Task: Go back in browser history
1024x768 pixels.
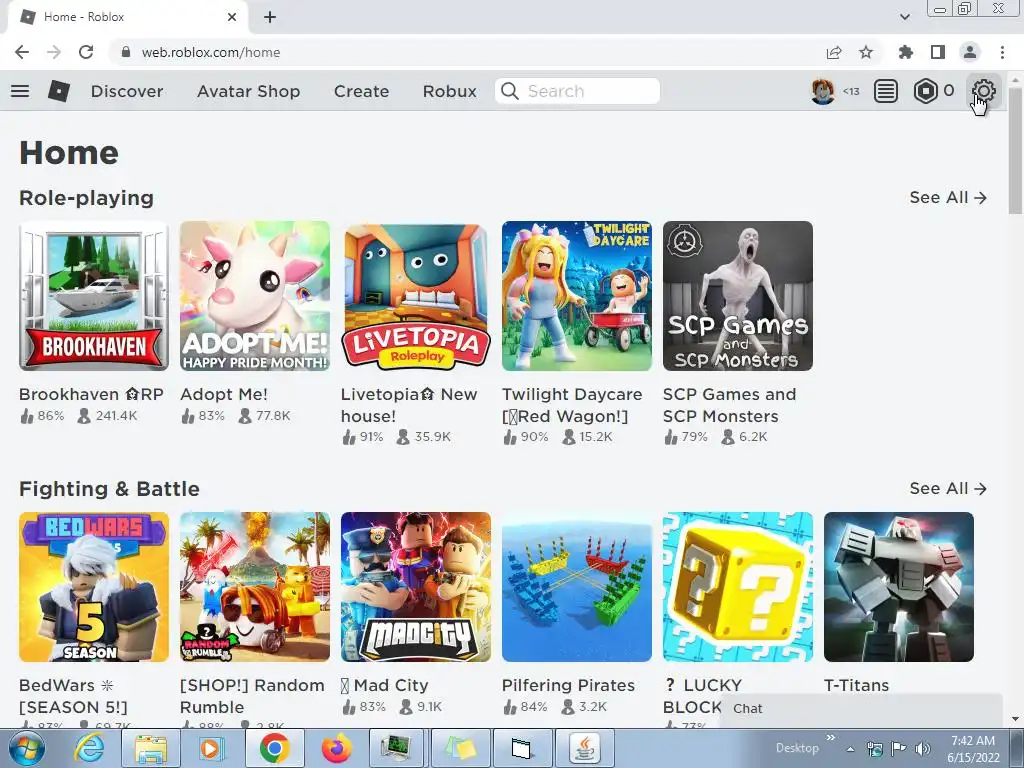Action: [22, 52]
